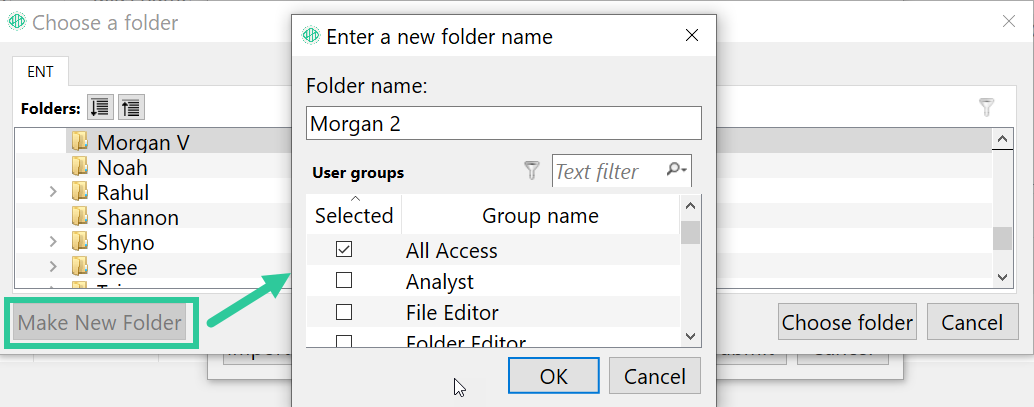Uncheck the All Access group checkbox
The image size is (1034, 407).
(344, 249)
